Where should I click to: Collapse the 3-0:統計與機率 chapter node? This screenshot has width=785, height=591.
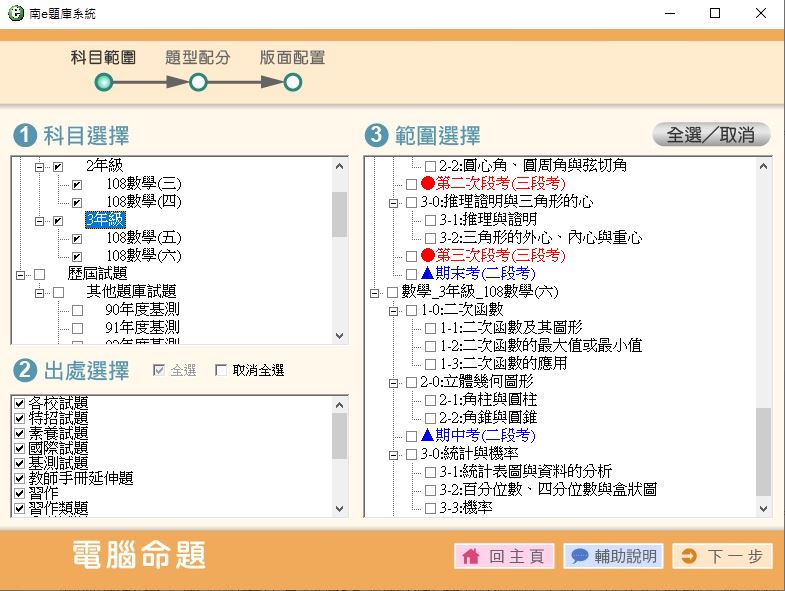pos(394,454)
